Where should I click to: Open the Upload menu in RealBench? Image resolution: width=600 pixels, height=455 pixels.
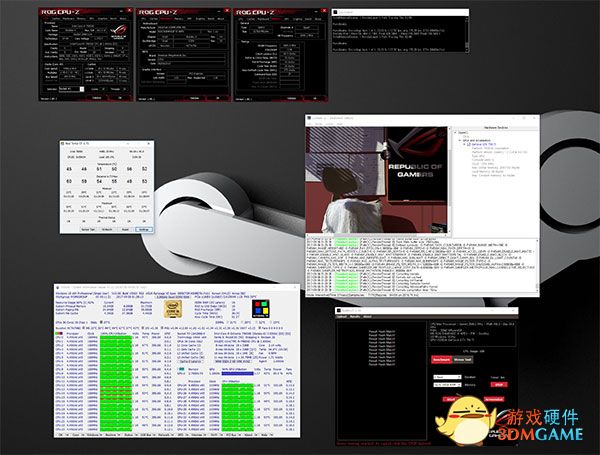click(341, 316)
